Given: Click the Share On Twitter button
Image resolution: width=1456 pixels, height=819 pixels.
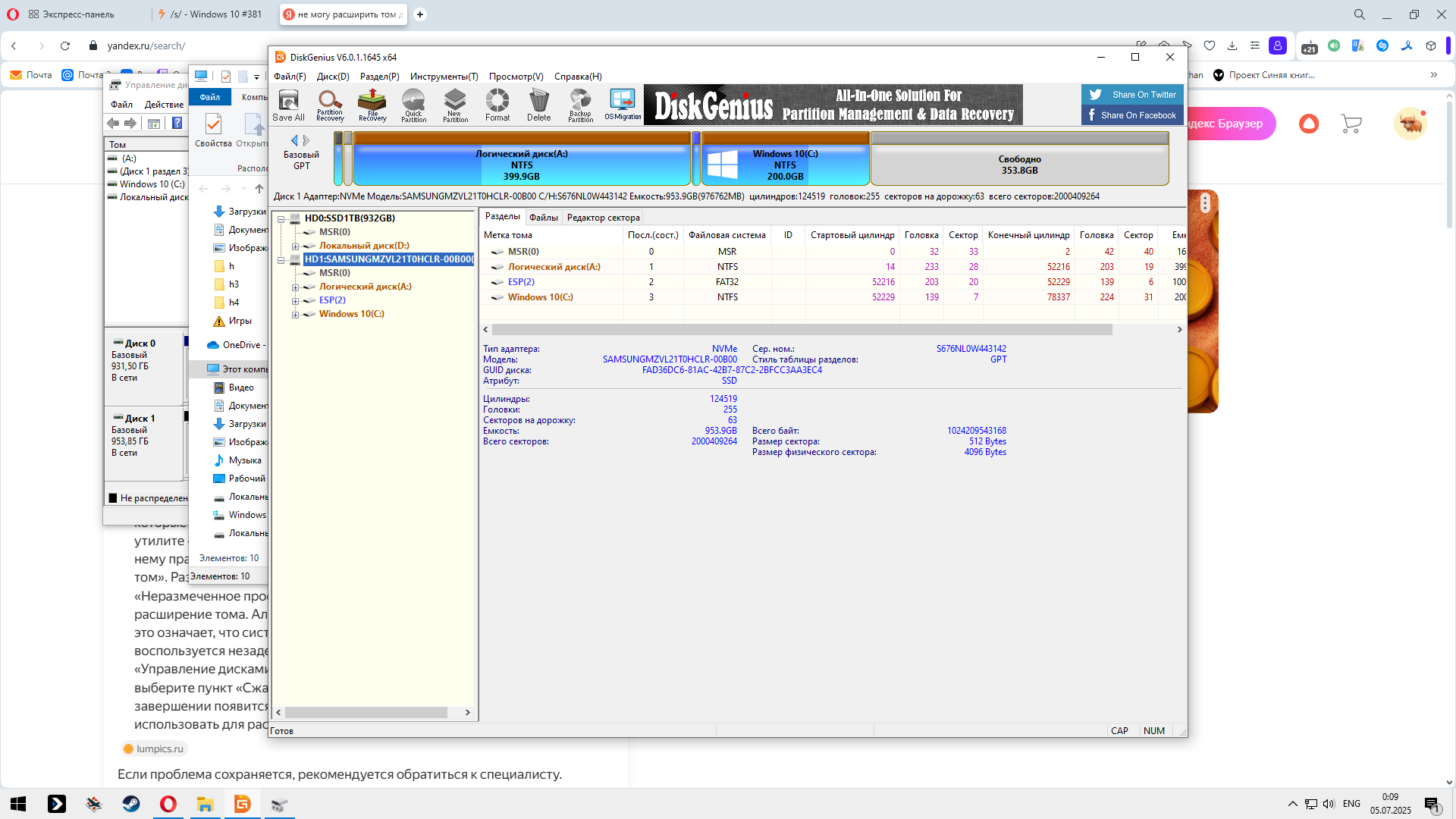Looking at the screenshot, I should click(x=1132, y=95).
